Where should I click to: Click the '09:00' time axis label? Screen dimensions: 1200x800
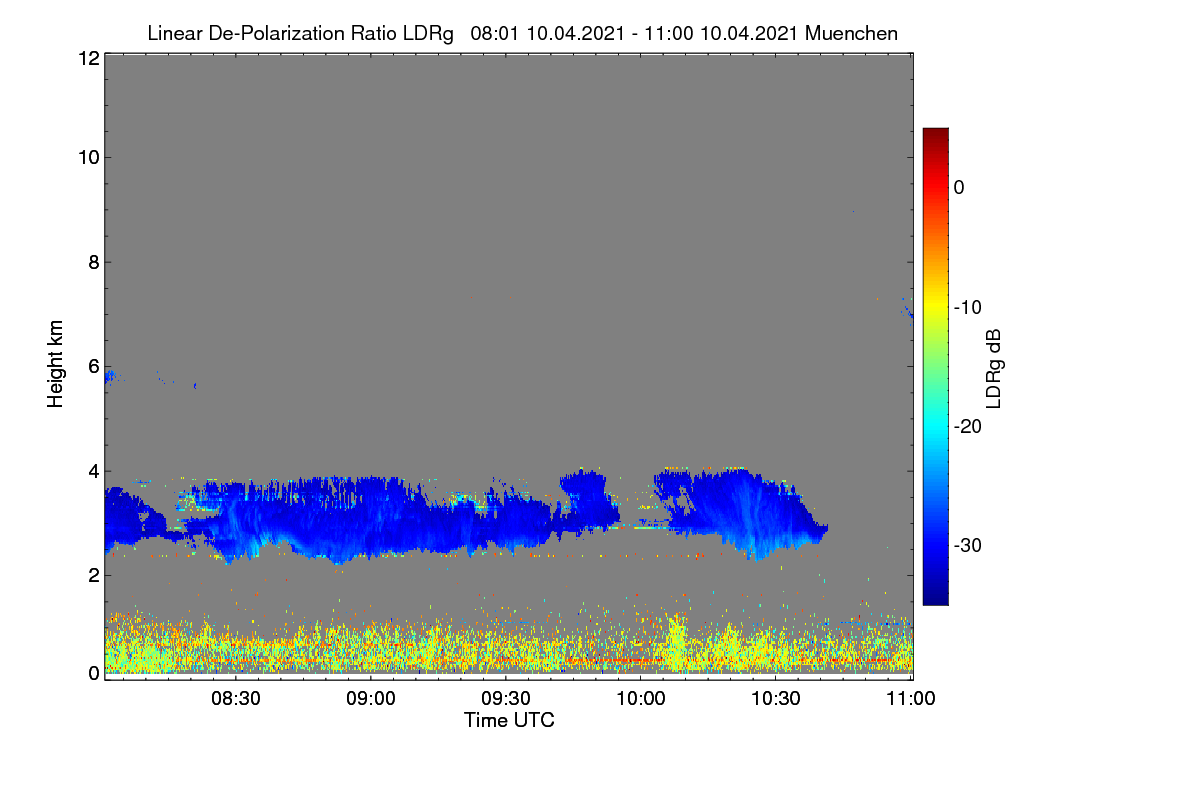(x=371, y=699)
